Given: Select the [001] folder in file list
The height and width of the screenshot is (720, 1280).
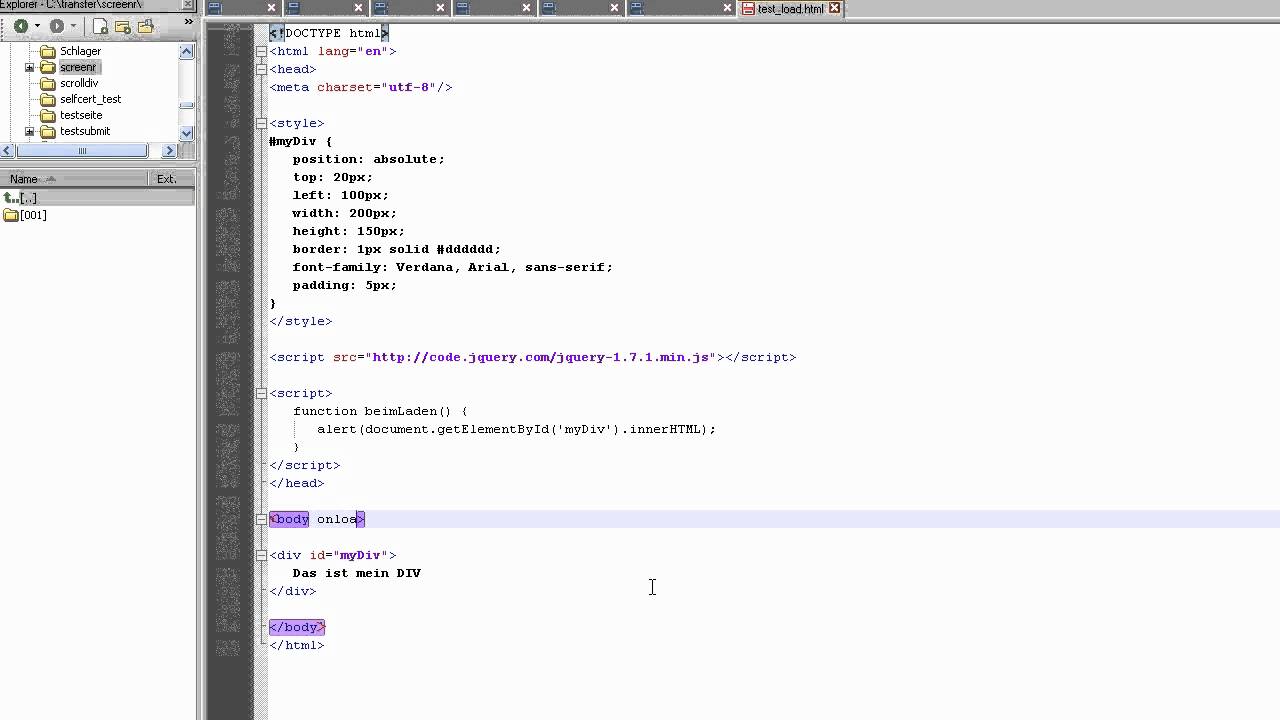Looking at the screenshot, I should pyautogui.click(x=25, y=215).
